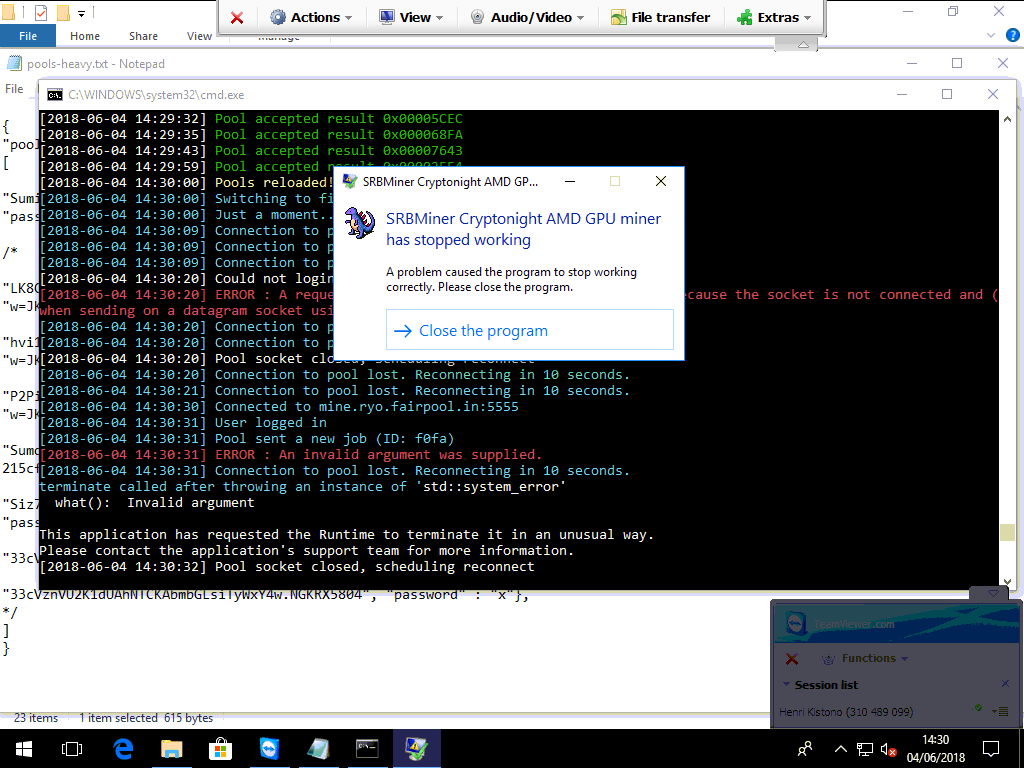1024x768 pixels.
Task: Open the File tab in Explorer ribbon
Action: (x=27, y=36)
